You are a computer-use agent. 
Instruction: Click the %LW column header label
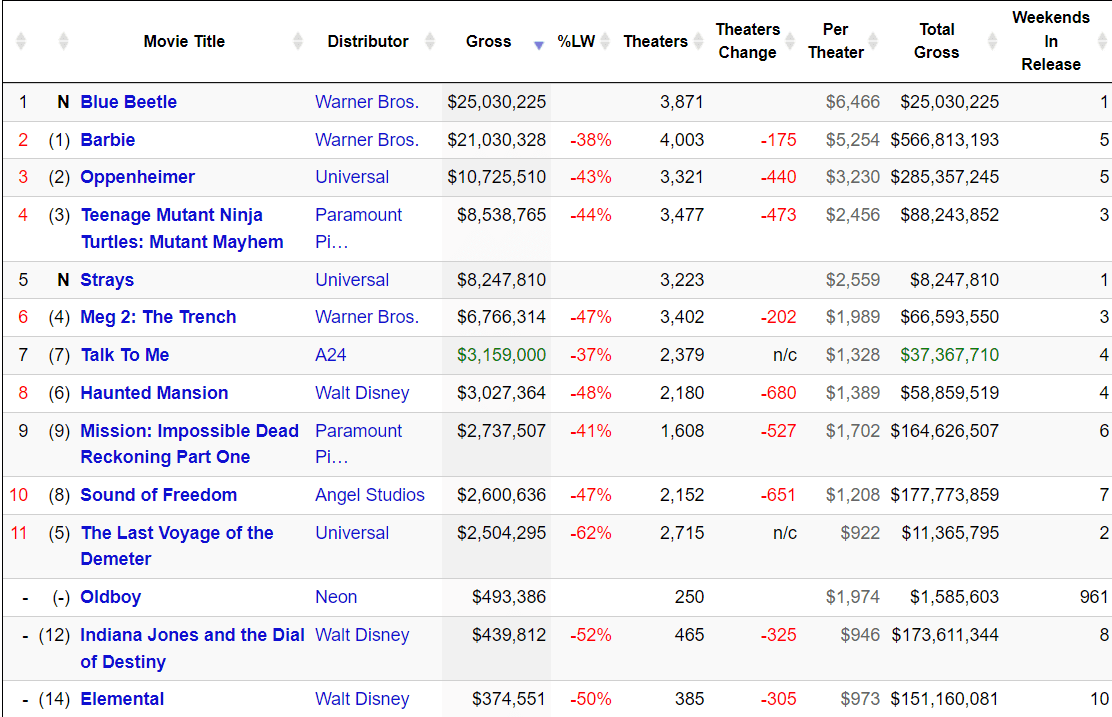click(x=576, y=41)
